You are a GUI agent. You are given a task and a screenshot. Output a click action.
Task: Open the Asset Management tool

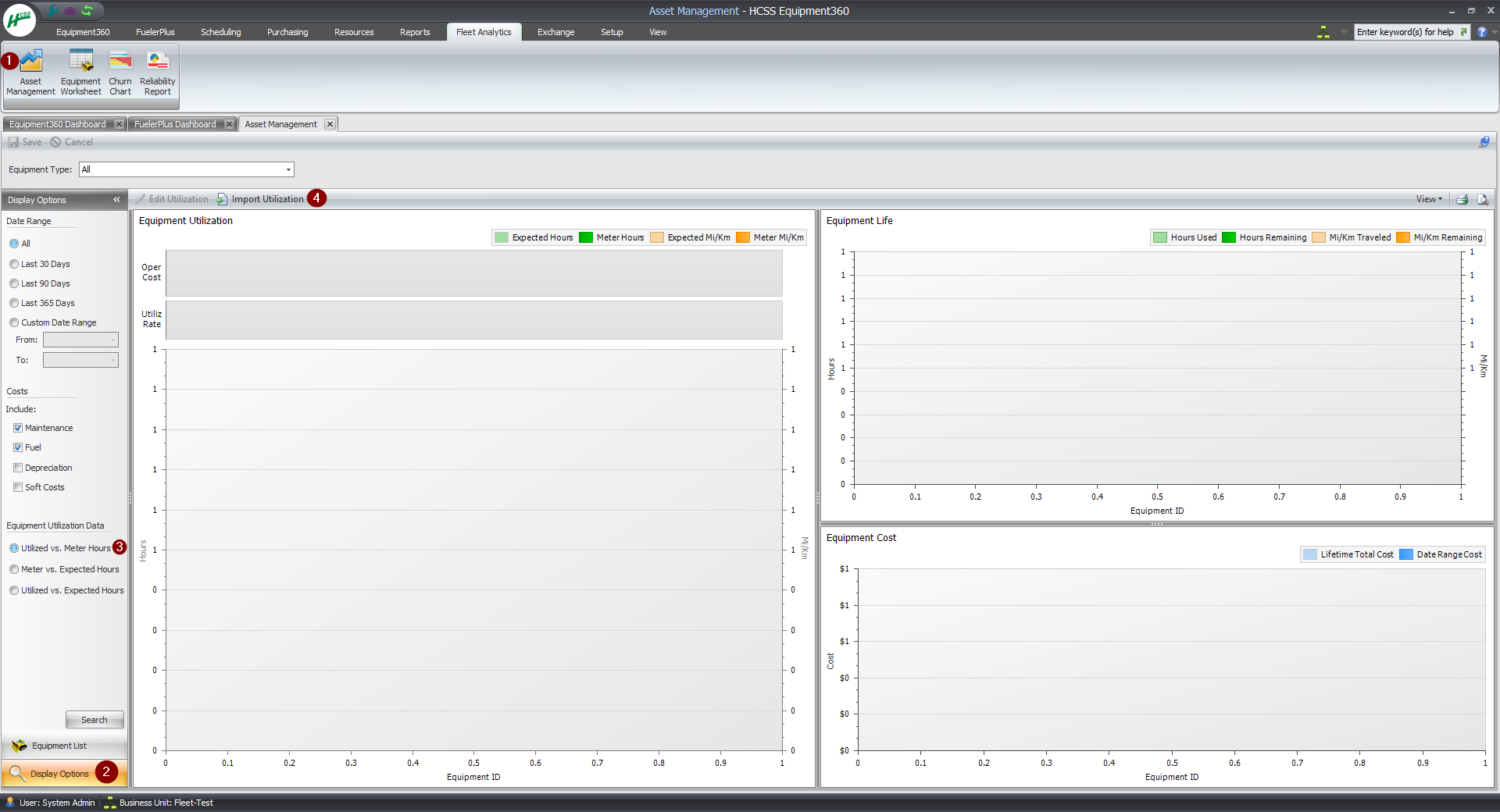(x=30, y=70)
